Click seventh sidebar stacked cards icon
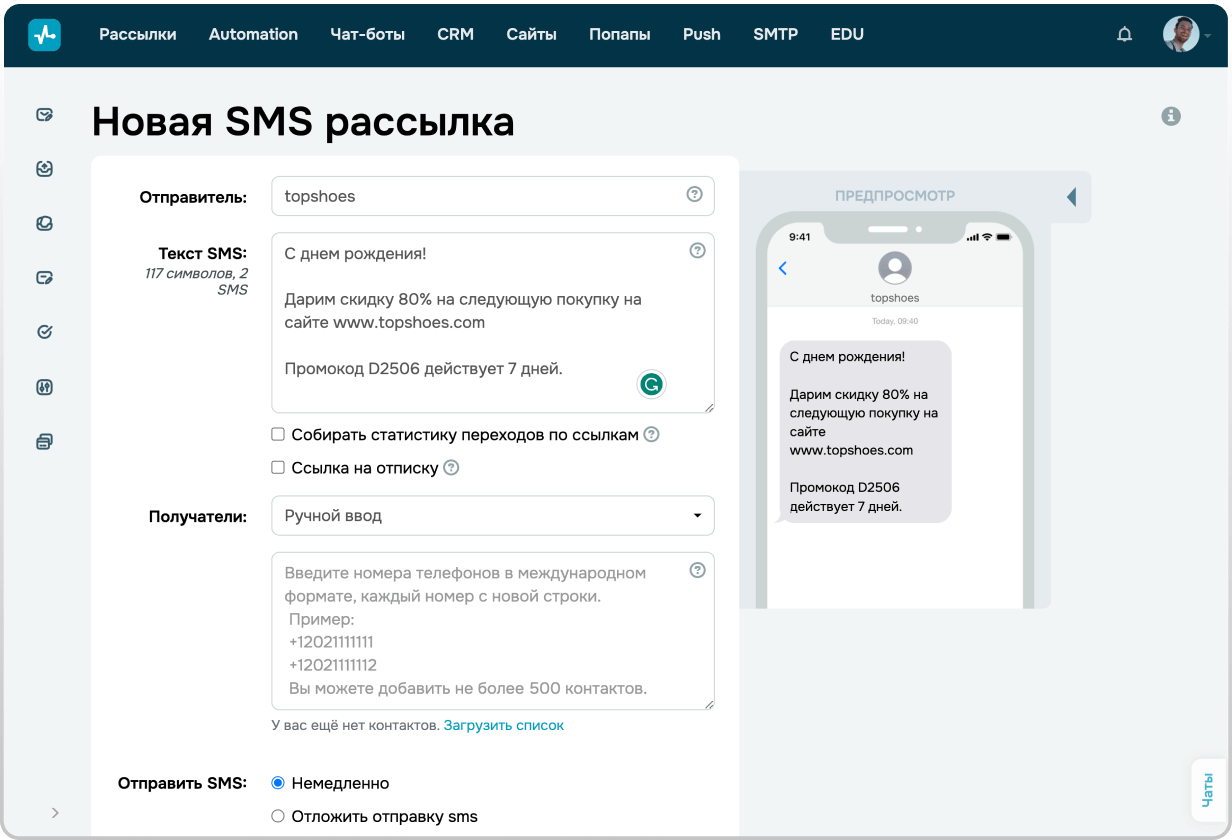The height and width of the screenshot is (840, 1232). pyautogui.click(x=44, y=441)
